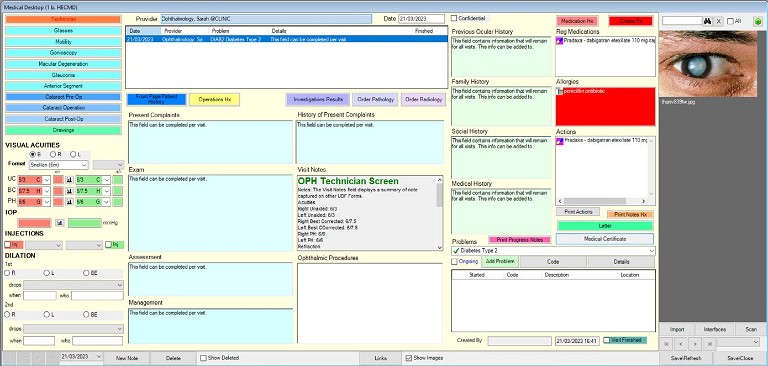The height and width of the screenshot is (366, 768).
Task: Click the penicillin allergy icon in Allergies
Action: pyautogui.click(x=560, y=92)
